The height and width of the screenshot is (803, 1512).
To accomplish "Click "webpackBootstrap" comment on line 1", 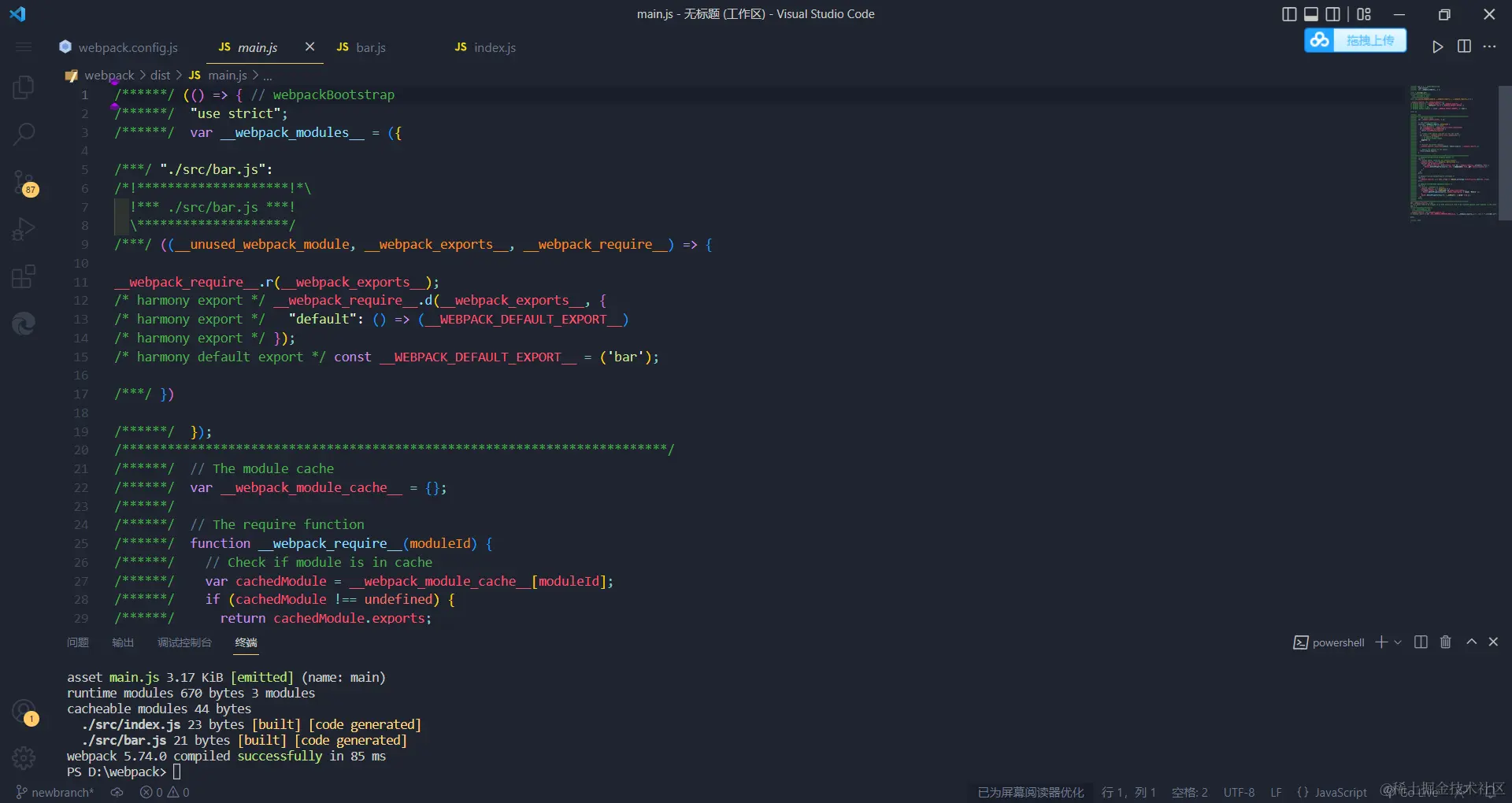I will coord(334,94).
